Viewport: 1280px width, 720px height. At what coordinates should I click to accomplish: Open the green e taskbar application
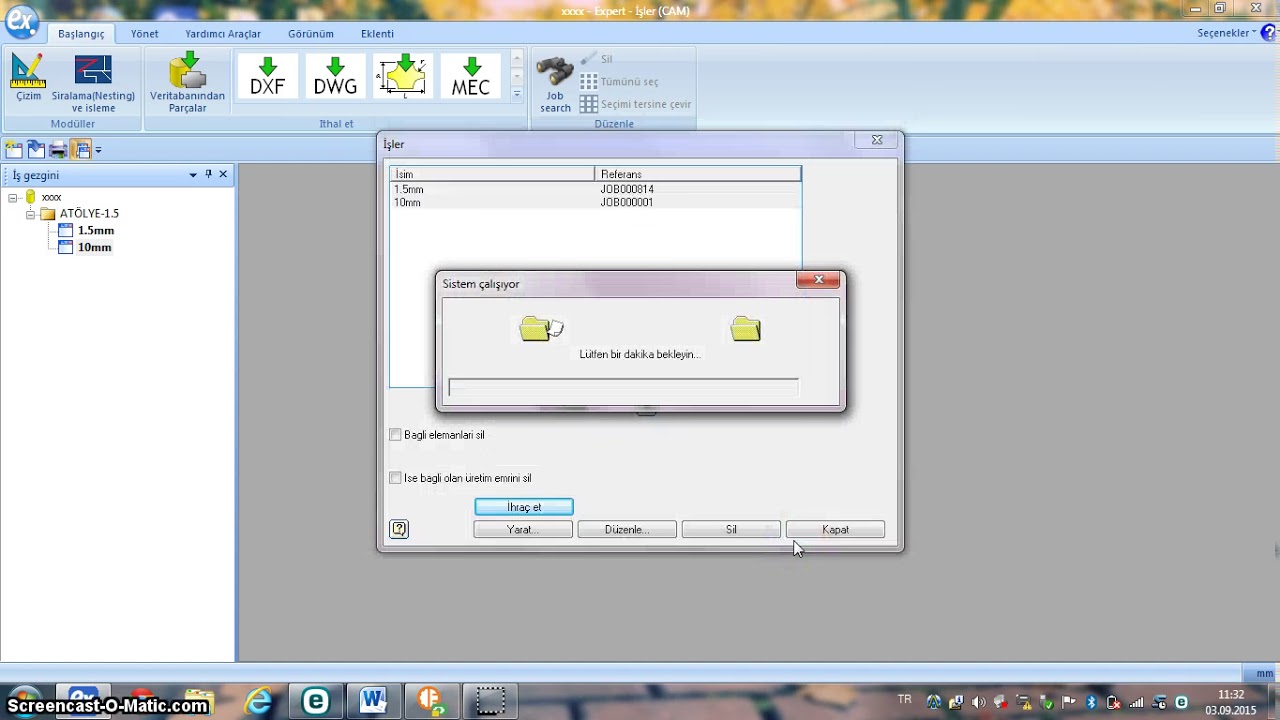point(316,701)
